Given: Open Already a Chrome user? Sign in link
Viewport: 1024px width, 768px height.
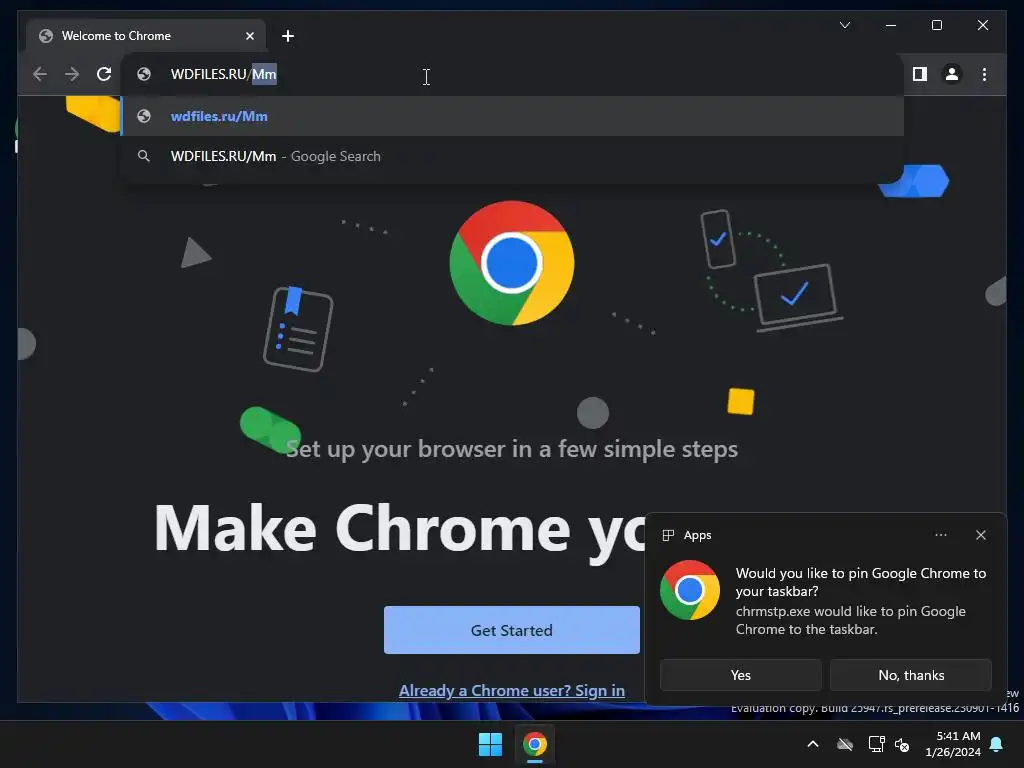Looking at the screenshot, I should pyautogui.click(x=511, y=690).
